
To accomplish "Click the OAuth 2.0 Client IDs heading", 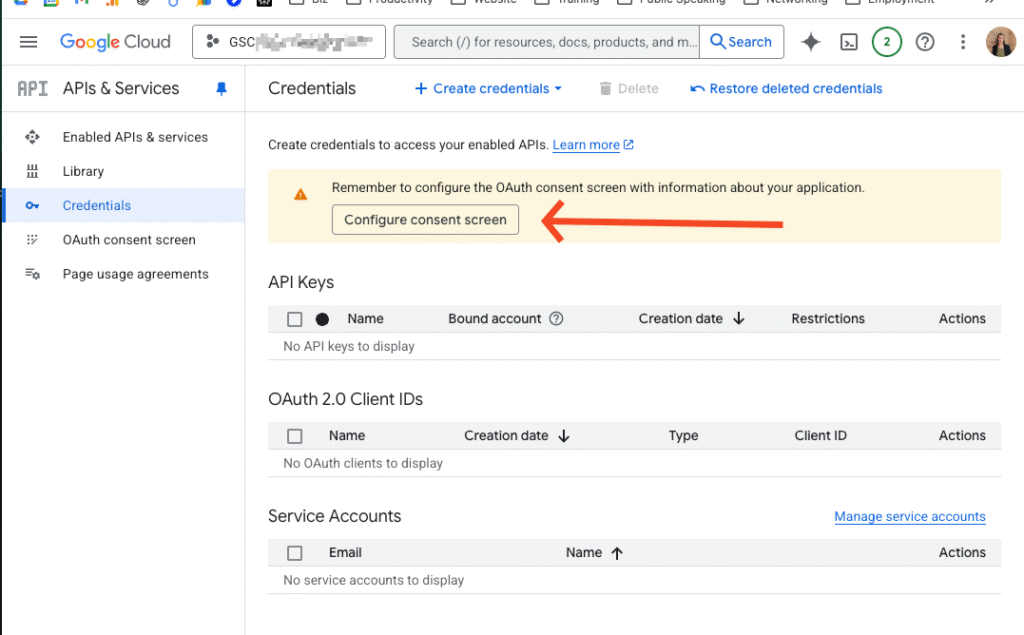I will click(345, 399).
